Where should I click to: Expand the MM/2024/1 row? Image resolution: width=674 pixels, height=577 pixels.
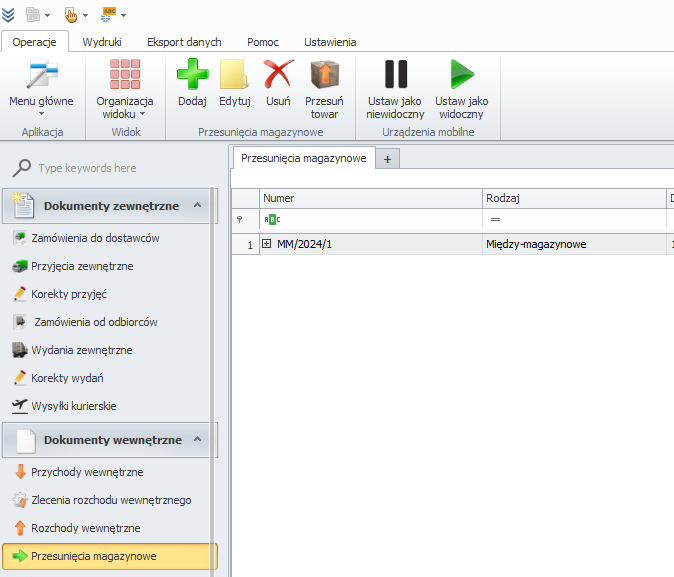point(267,244)
